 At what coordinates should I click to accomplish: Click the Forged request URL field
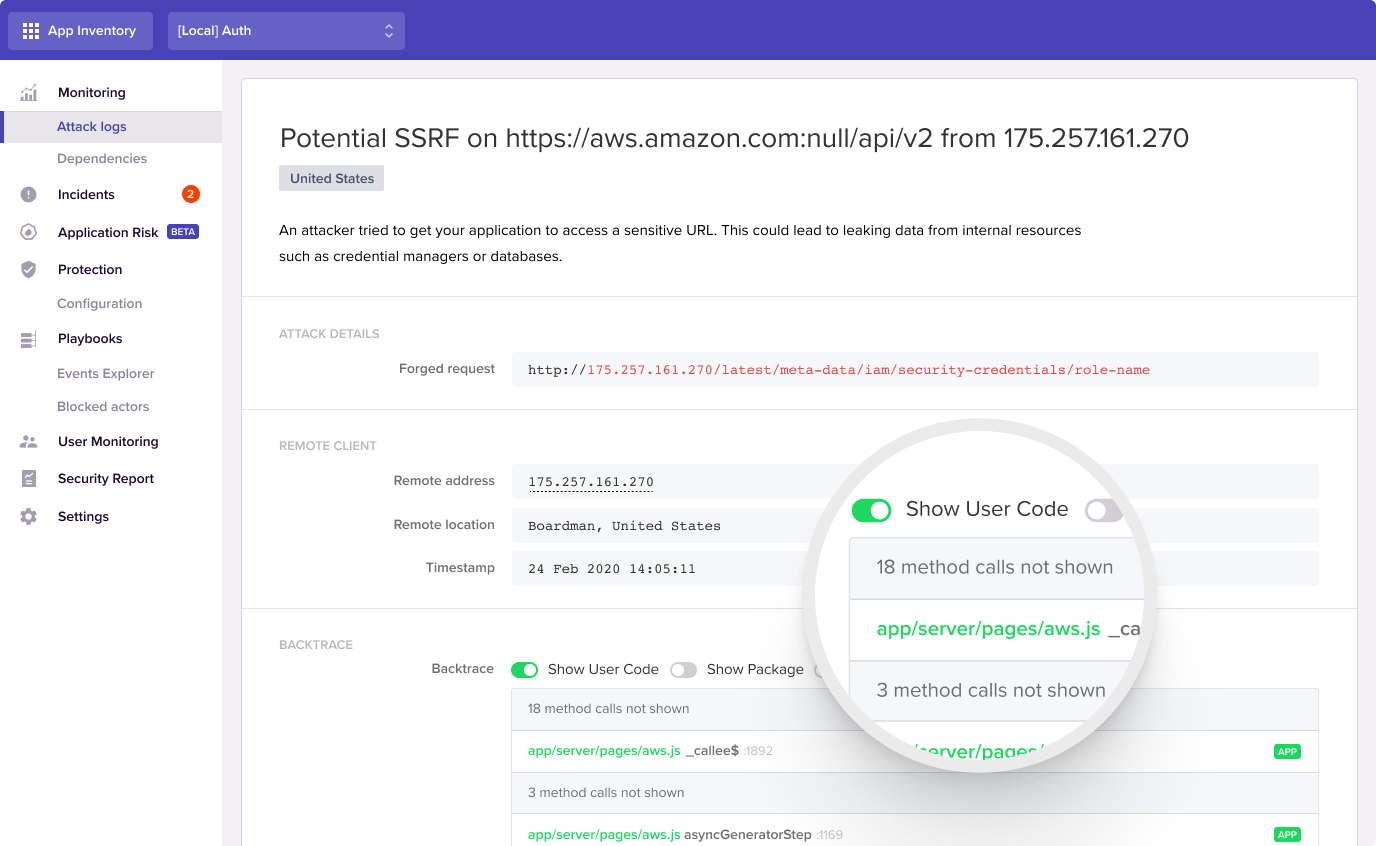tap(914, 370)
